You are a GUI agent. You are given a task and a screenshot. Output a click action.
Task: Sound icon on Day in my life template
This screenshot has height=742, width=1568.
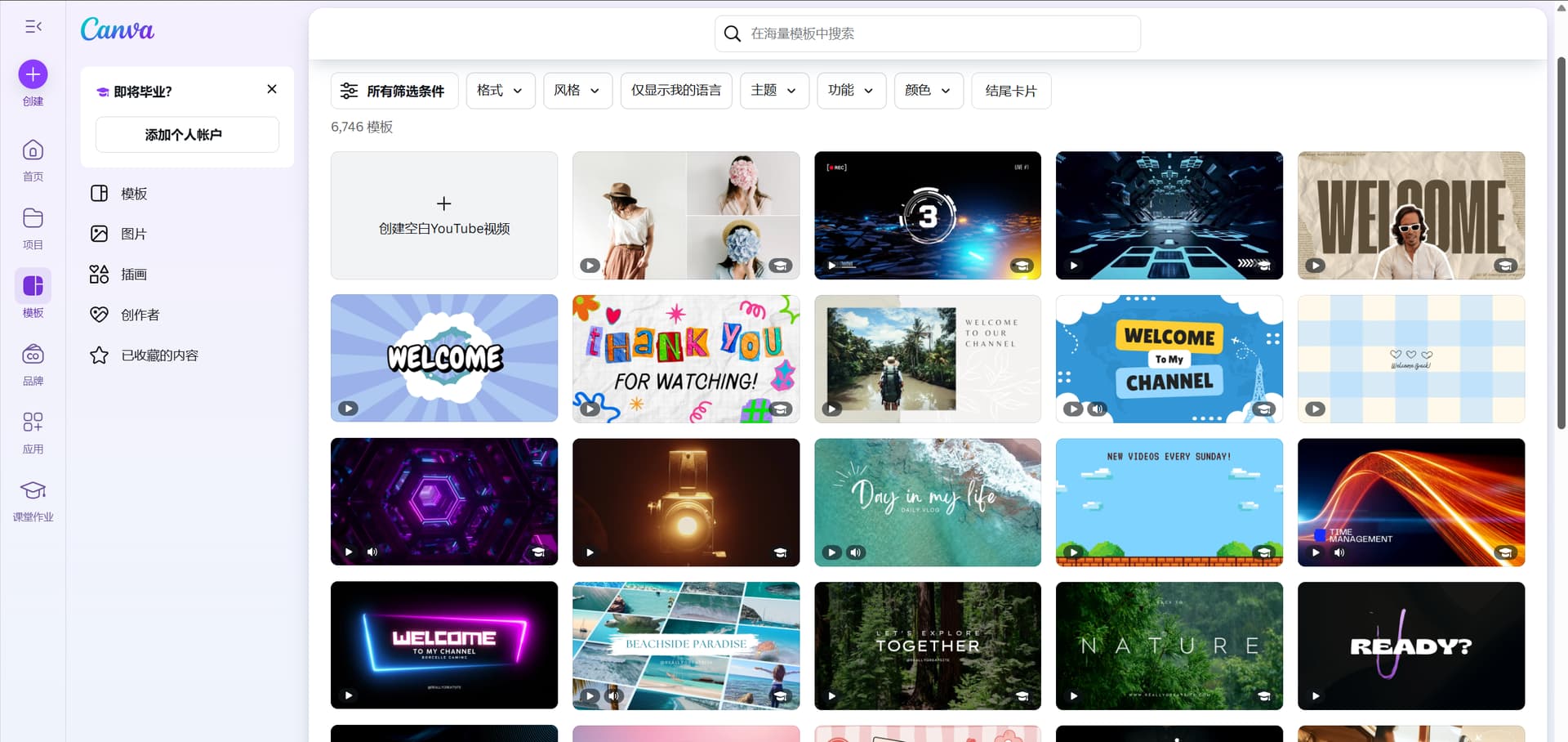tap(855, 552)
